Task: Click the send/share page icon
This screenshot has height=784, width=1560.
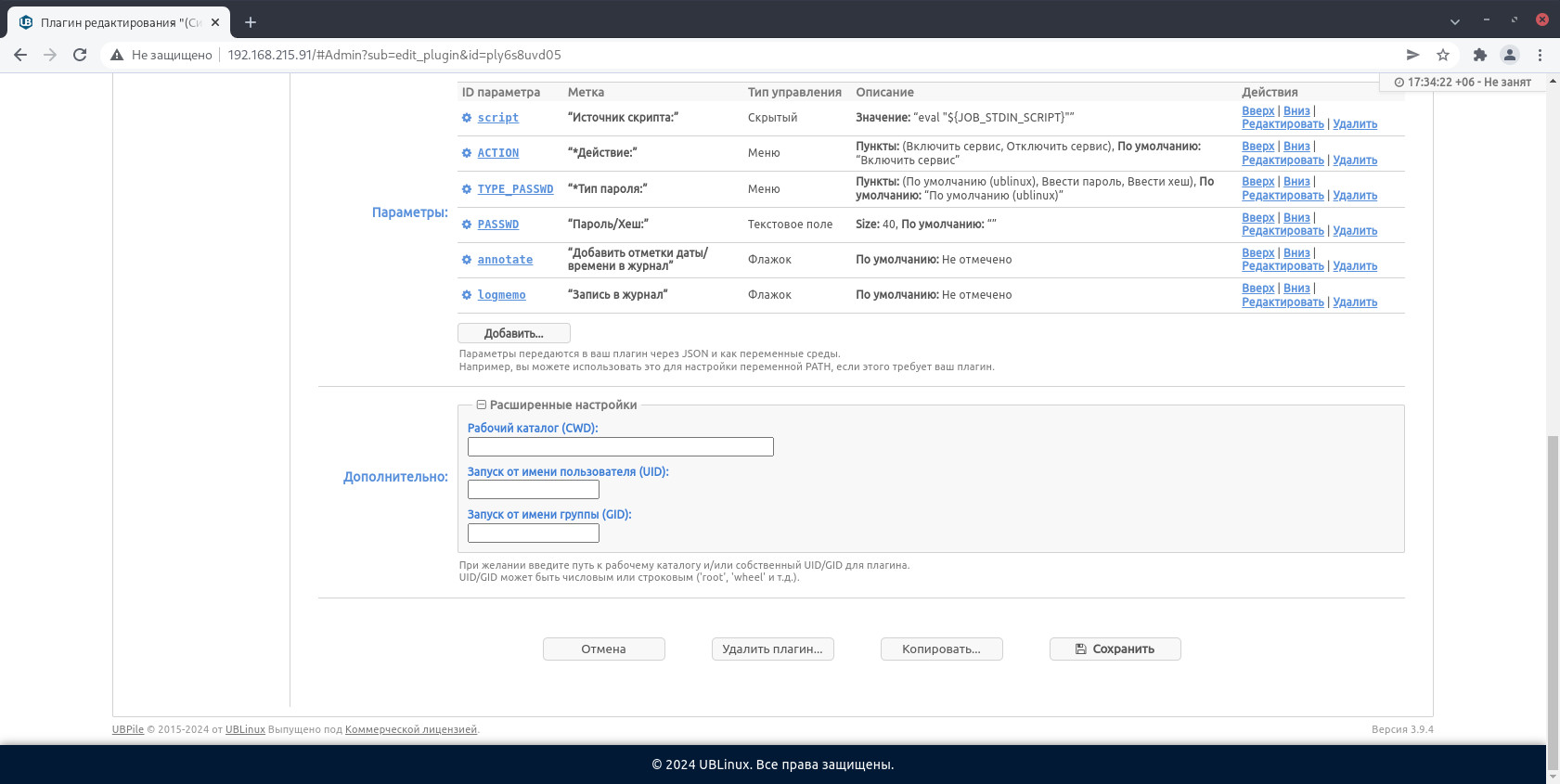Action: (1412, 55)
